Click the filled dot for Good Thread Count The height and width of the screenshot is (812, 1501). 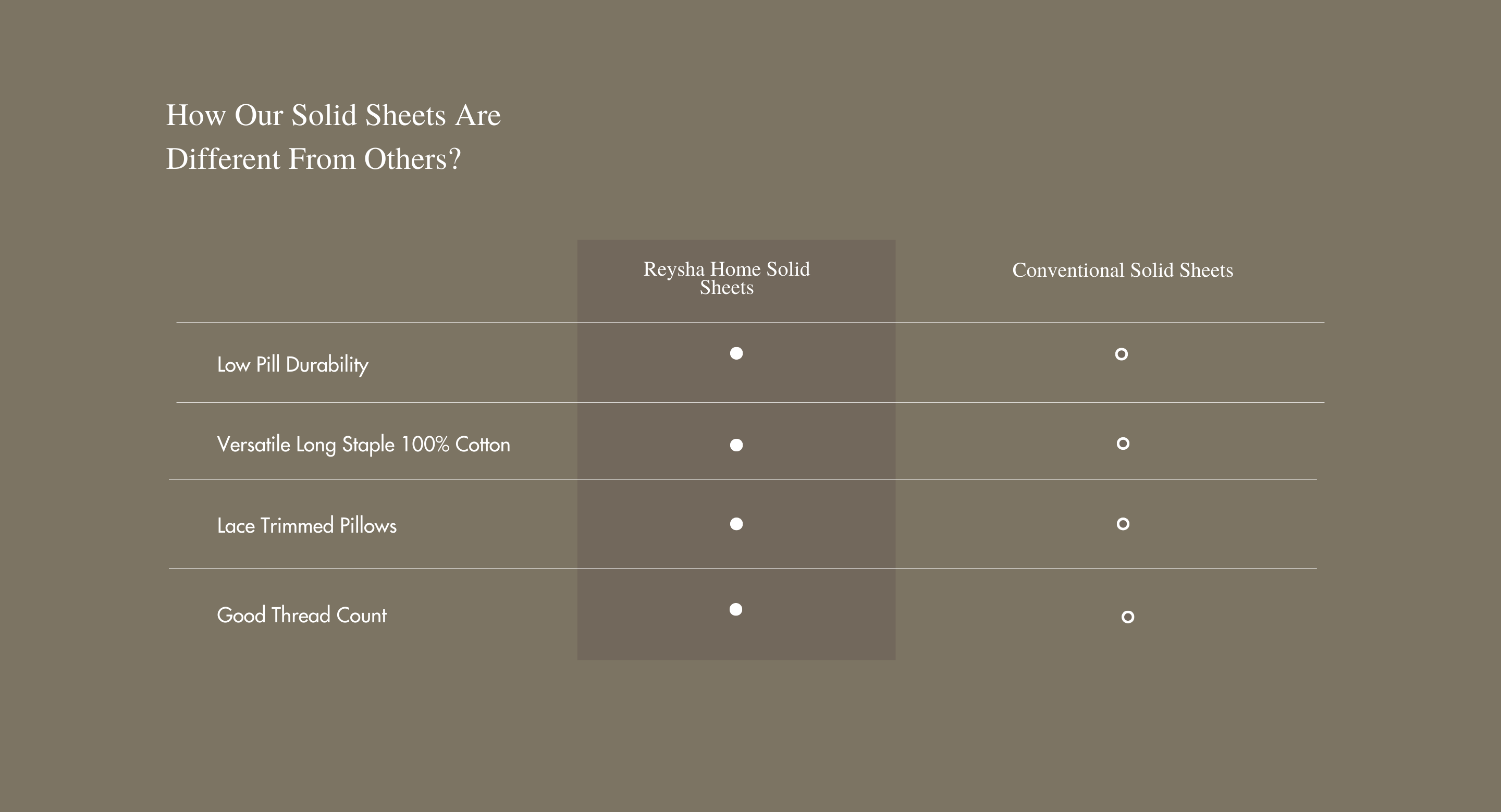click(736, 609)
